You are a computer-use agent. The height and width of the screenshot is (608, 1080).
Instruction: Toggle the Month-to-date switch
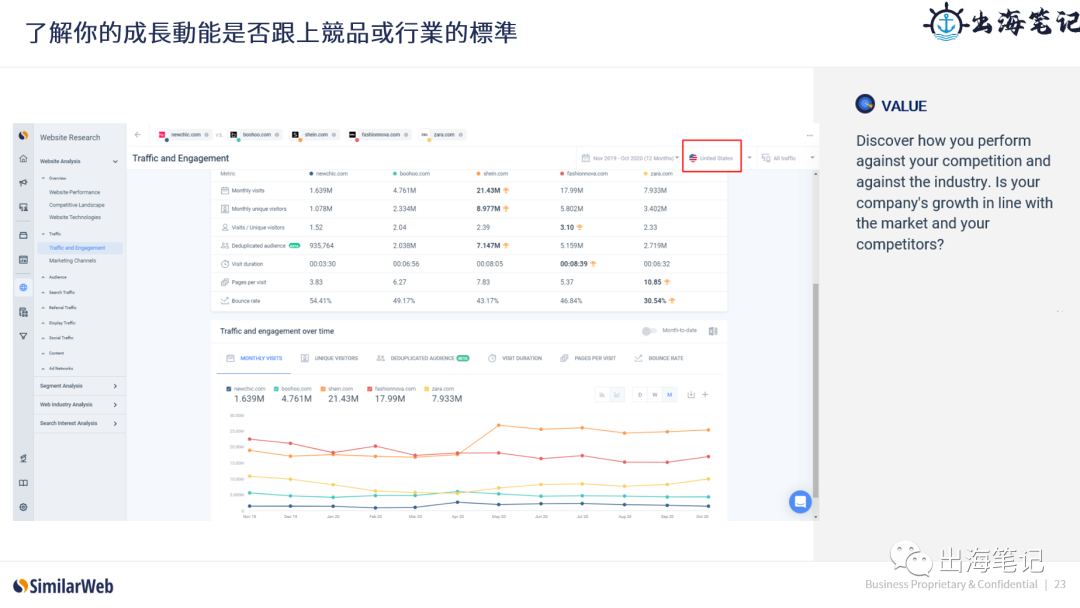pyautogui.click(x=649, y=330)
